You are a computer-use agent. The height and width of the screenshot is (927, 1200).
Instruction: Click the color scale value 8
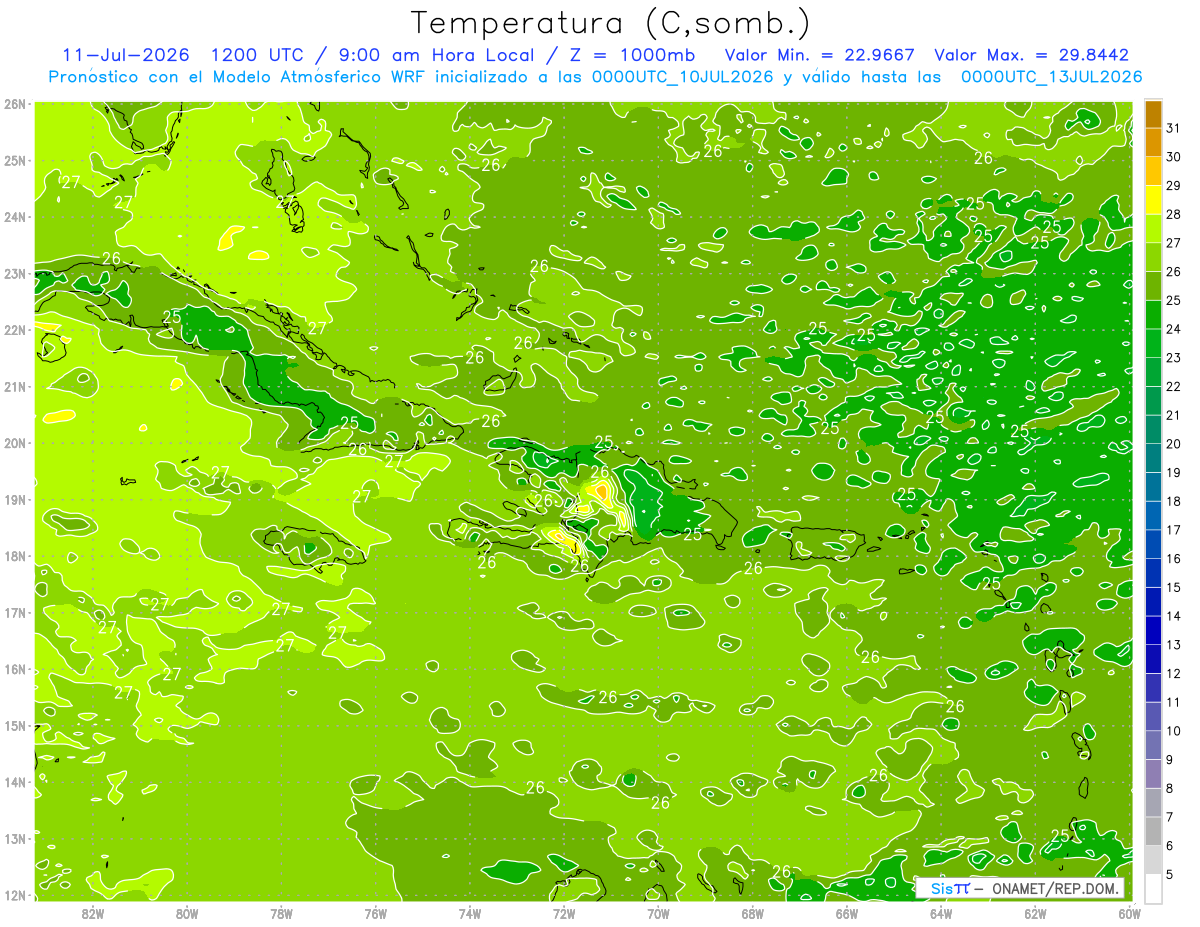click(x=1171, y=789)
